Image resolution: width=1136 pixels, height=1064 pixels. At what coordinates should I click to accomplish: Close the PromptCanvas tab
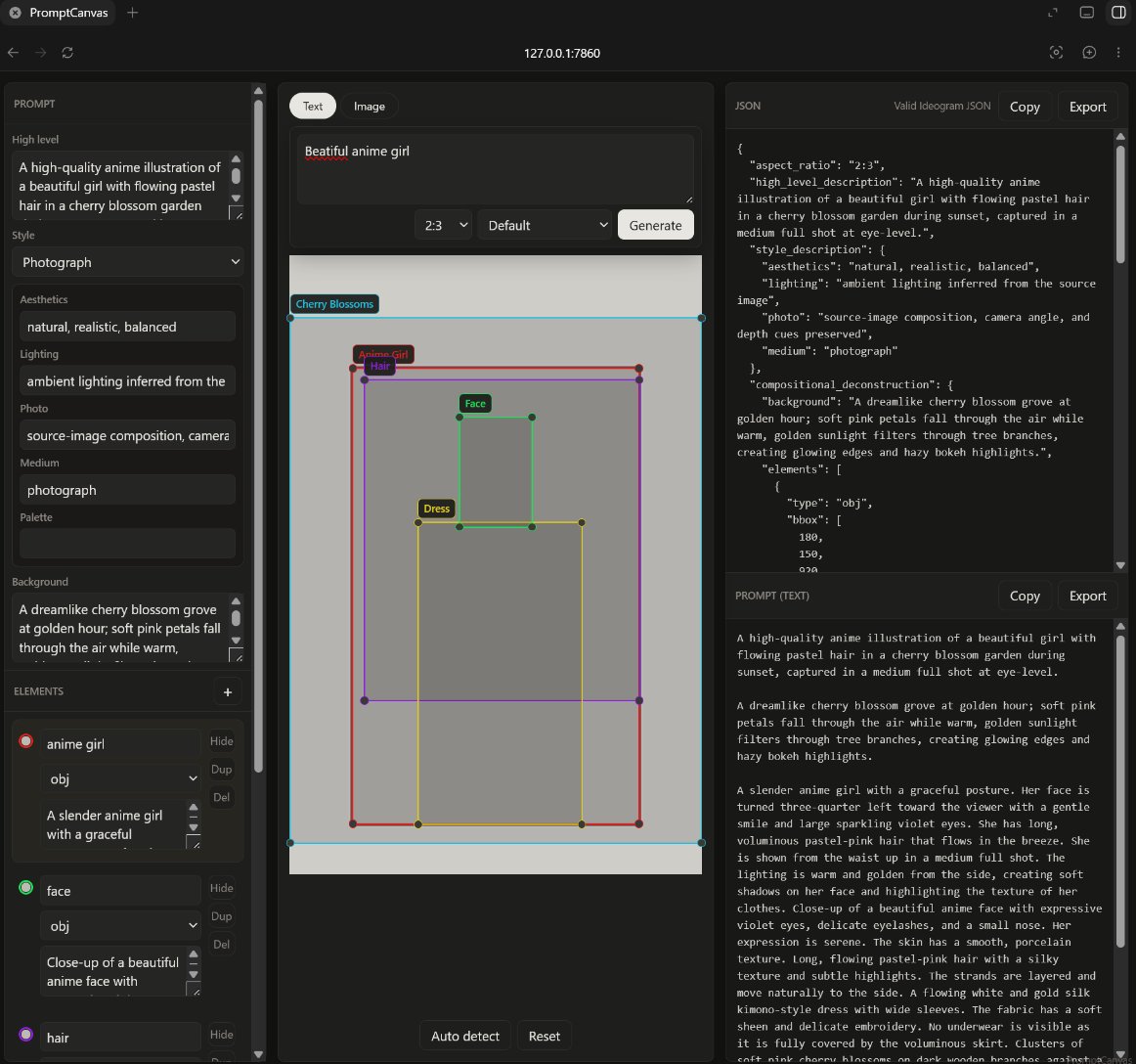[16, 13]
